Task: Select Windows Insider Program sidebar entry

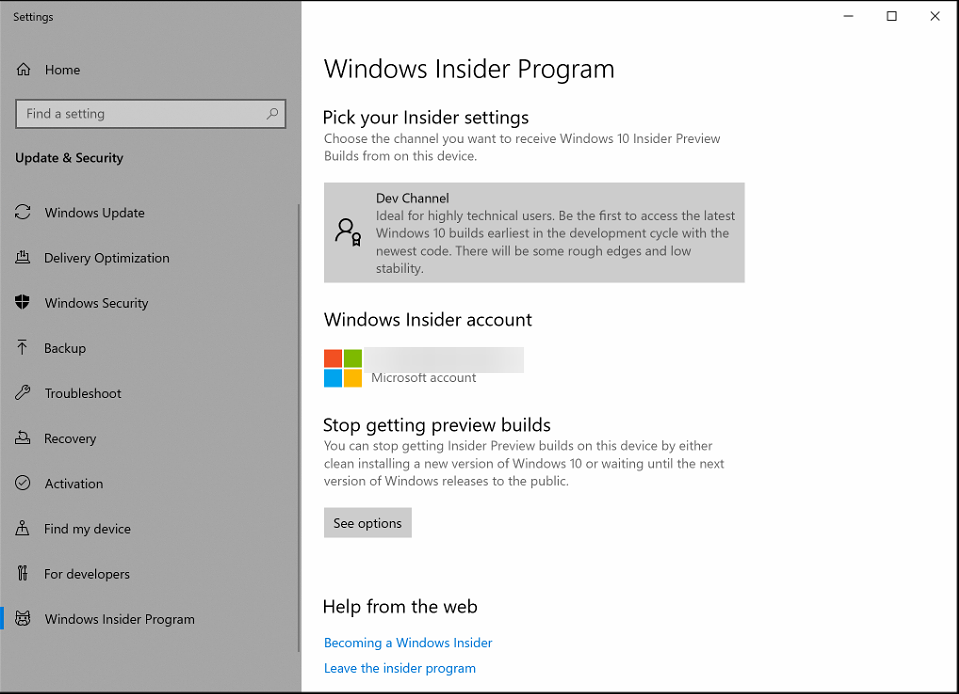Action: pyautogui.click(x=150, y=619)
